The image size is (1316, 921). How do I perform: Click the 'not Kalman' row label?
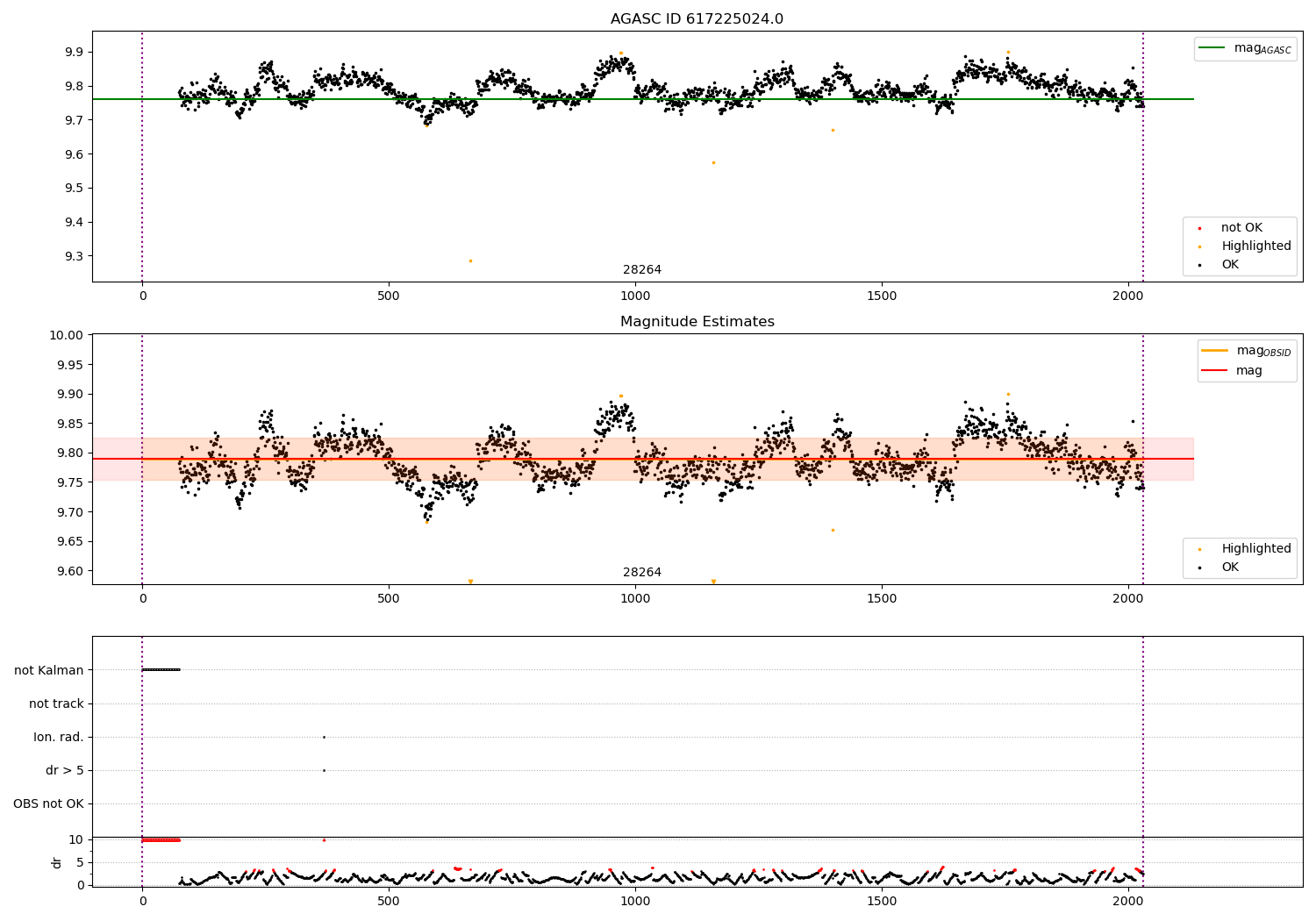[49, 670]
